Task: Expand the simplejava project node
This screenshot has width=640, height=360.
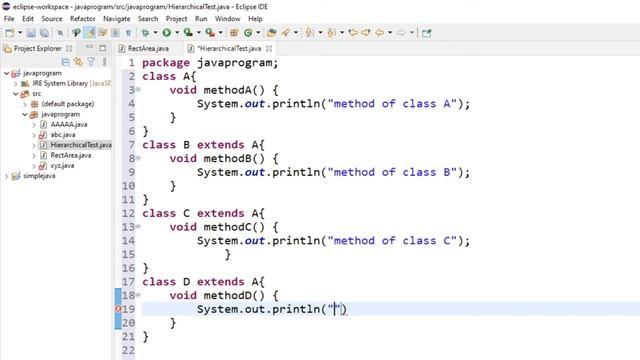Action: [6, 176]
